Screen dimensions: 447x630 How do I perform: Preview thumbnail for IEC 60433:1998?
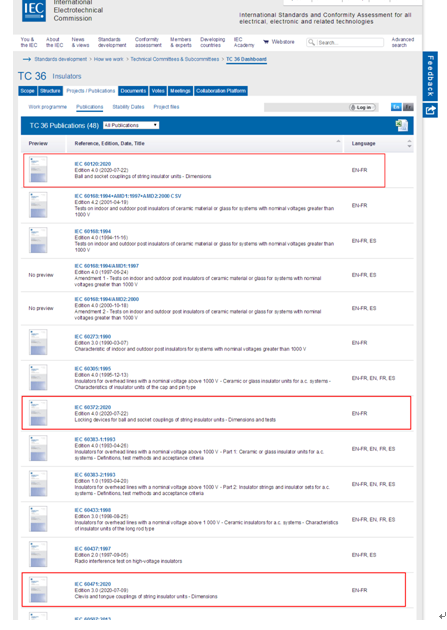point(38,519)
